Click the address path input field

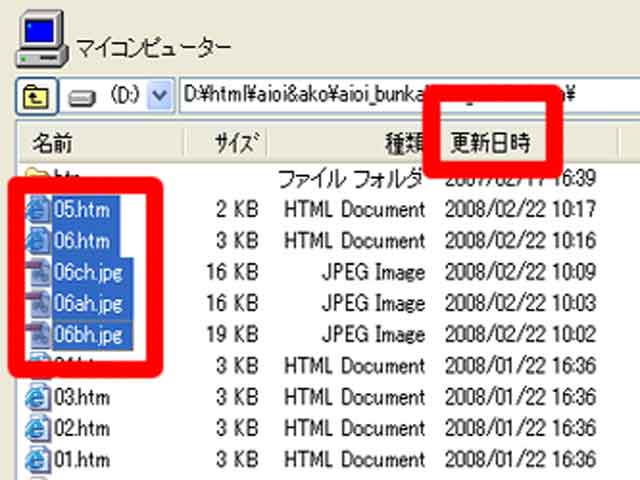pyautogui.click(x=300, y=96)
